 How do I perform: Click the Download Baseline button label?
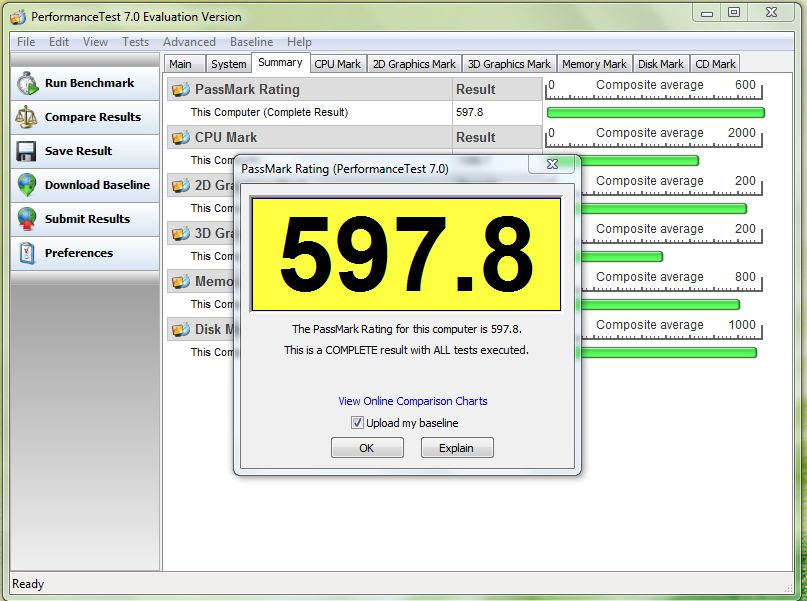pyautogui.click(x=97, y=185)
